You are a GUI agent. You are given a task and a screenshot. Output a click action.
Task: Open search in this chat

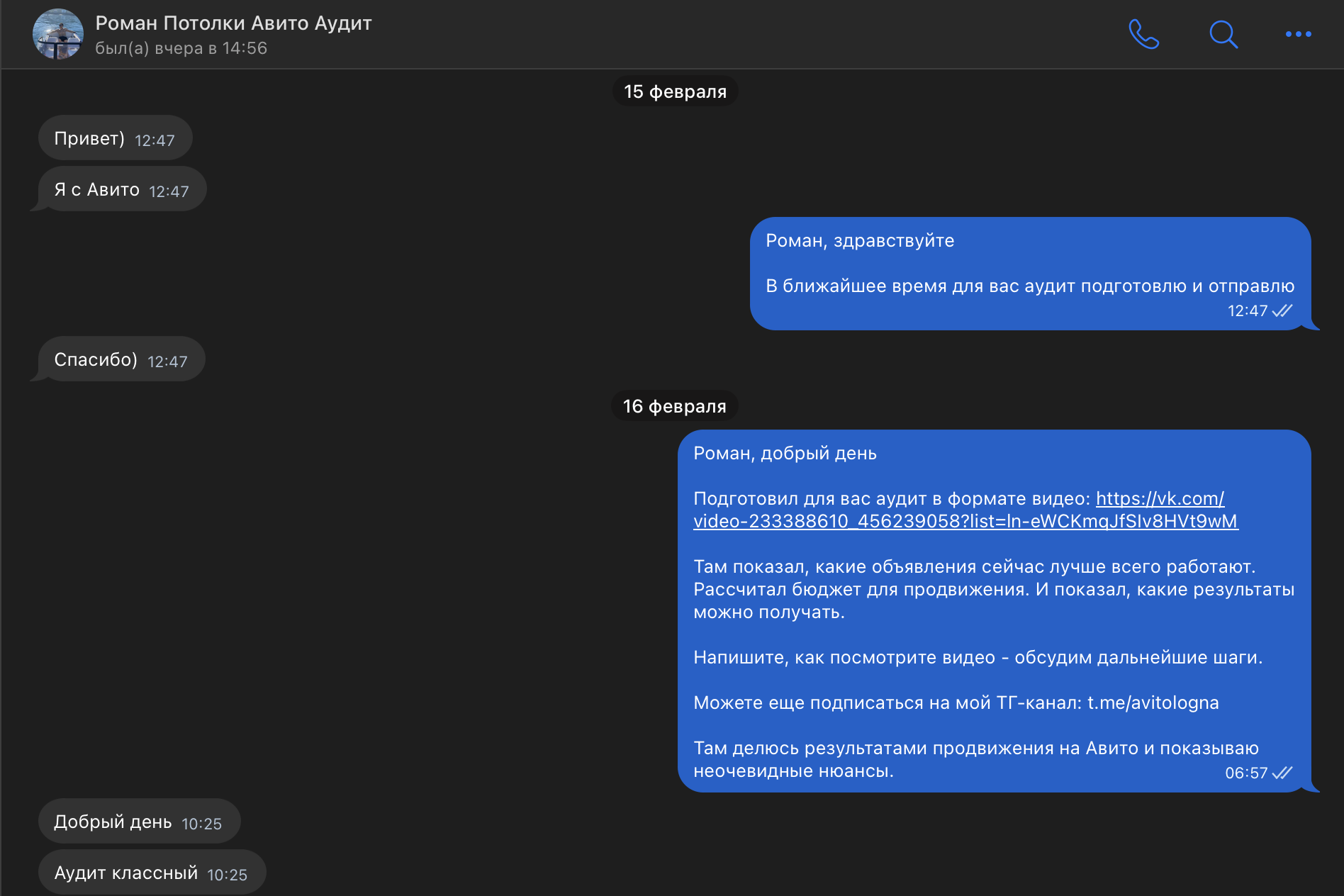tap(1223, 34)
